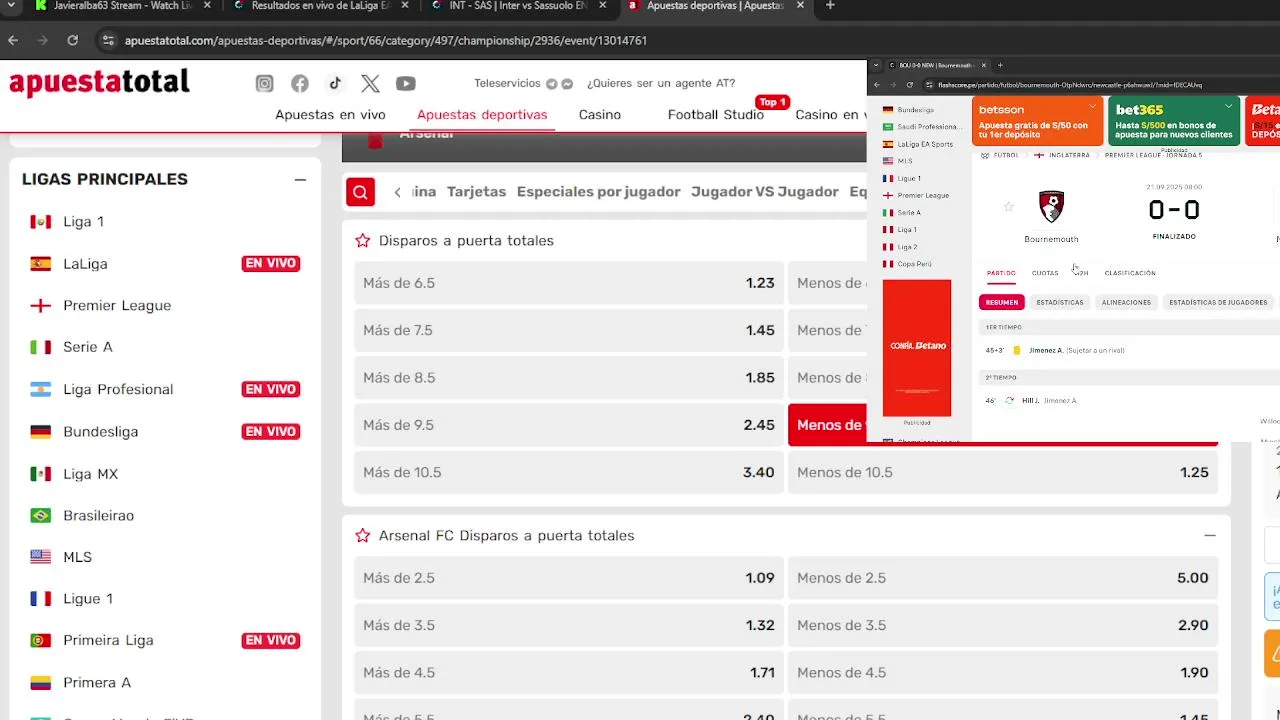
Task: Open Apuesta Total Facebook icon
Action: click(x=300, y=83)
